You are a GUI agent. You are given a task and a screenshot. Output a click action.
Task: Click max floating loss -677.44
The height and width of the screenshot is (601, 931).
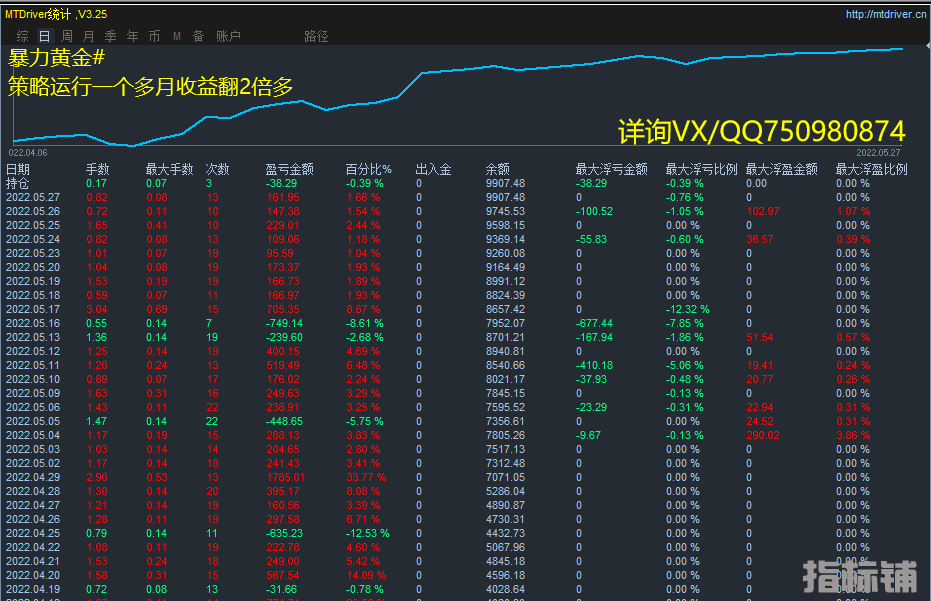594,323
